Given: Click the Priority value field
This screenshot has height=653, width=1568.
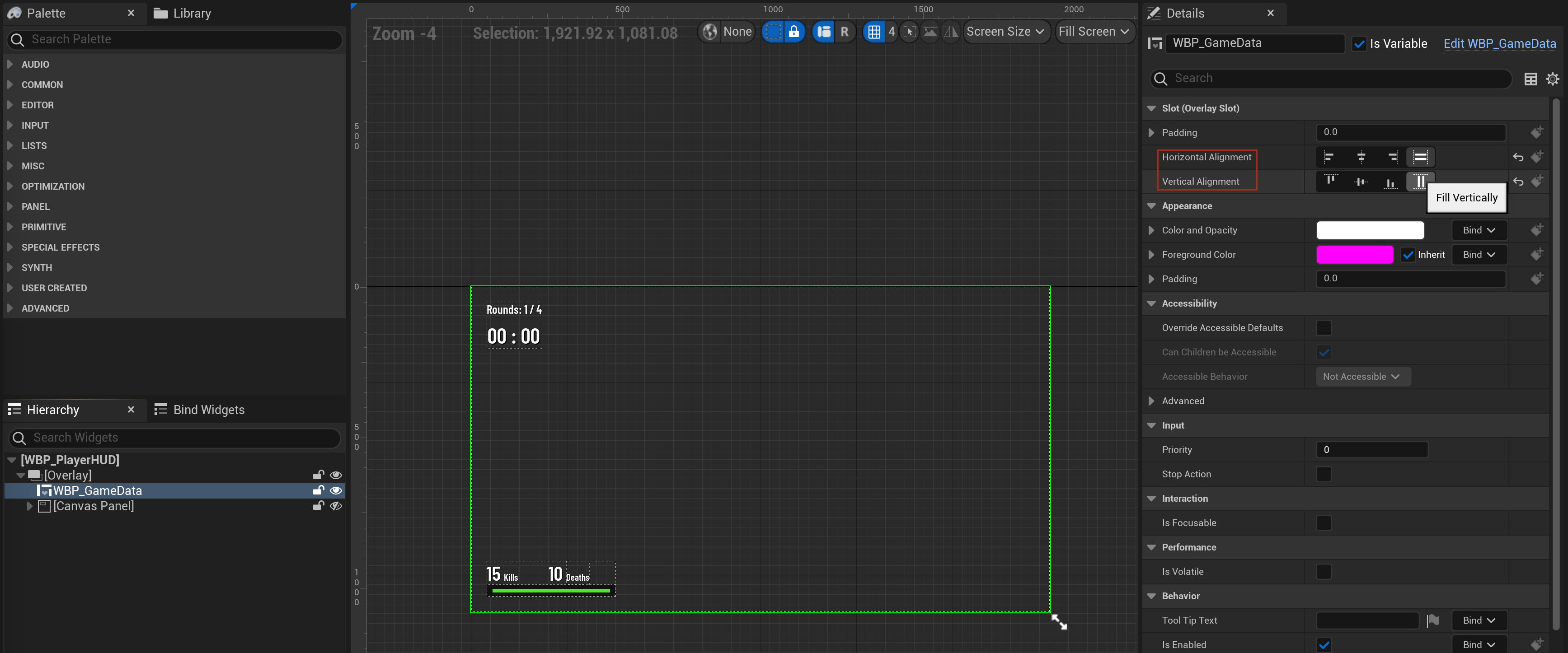Looking at the screenshot, I should point(1371,450).
